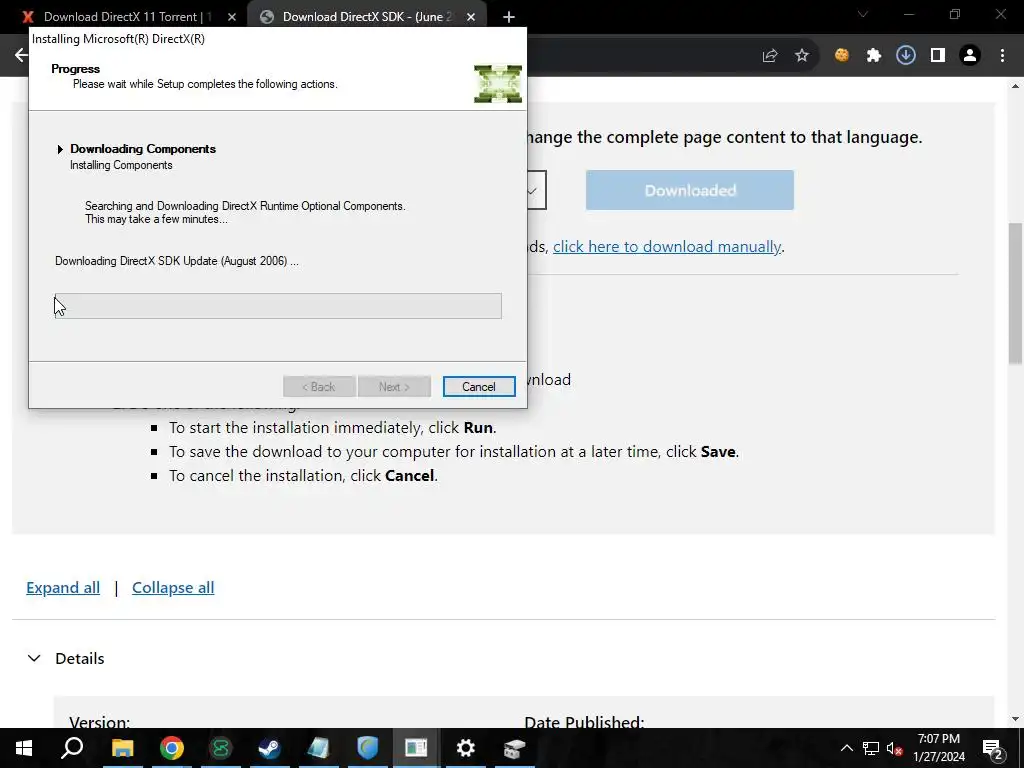Click the Chrome tab search chevron
1024x768 pixels.
click(x=863, y=14)
